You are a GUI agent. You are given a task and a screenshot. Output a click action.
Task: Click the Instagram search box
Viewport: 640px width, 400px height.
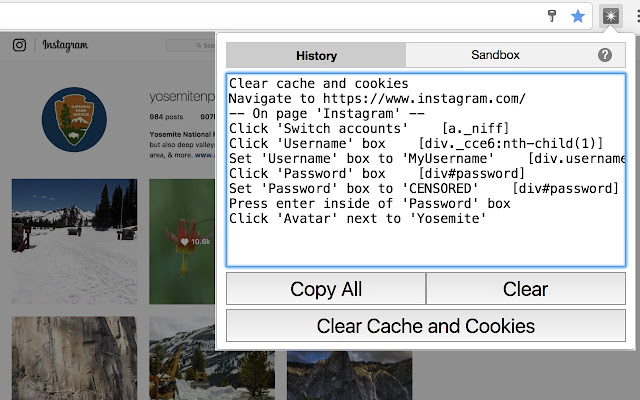click(191, 45)
